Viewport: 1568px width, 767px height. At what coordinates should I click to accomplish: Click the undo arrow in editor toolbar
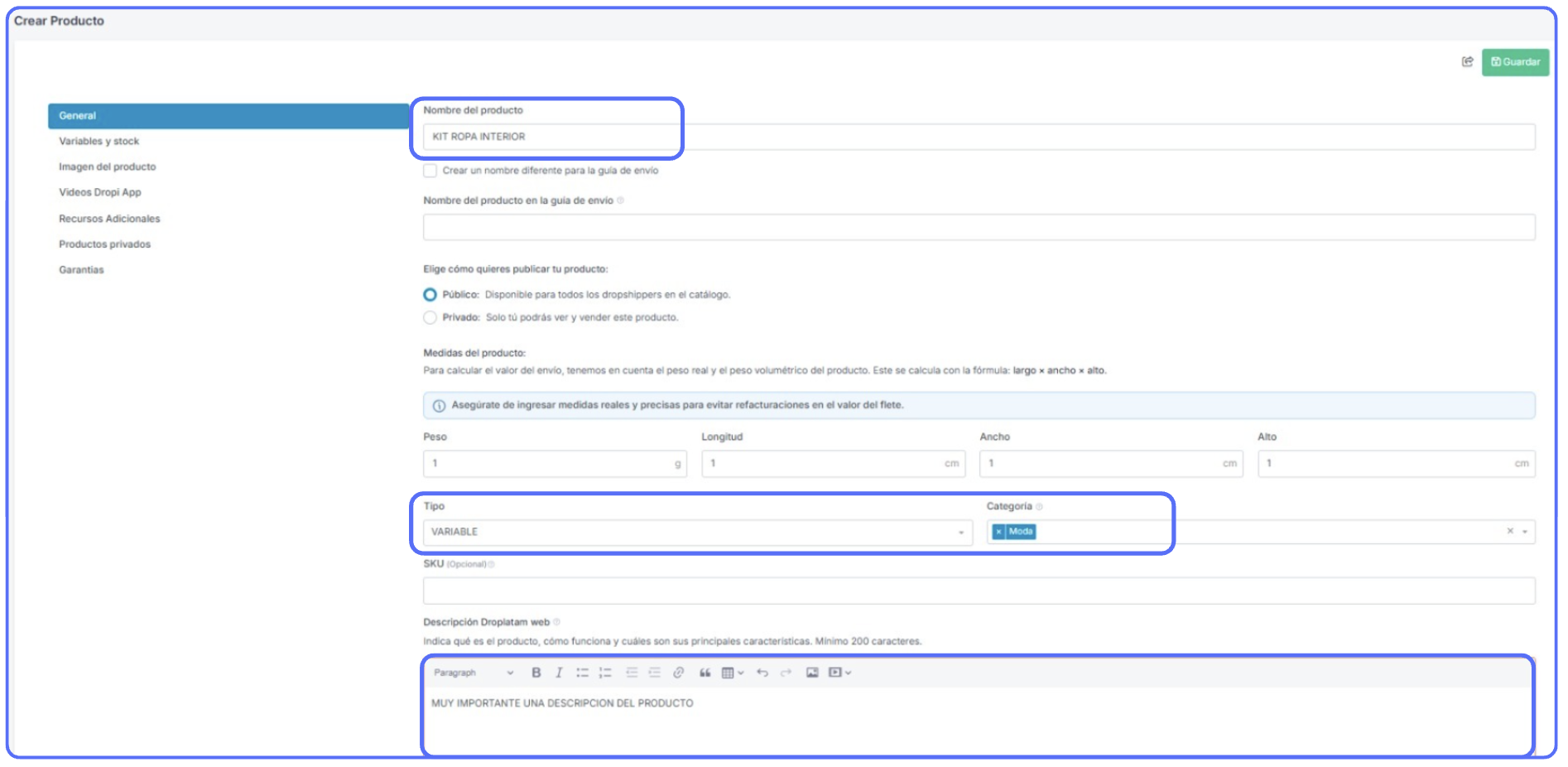tap(762, 673)
